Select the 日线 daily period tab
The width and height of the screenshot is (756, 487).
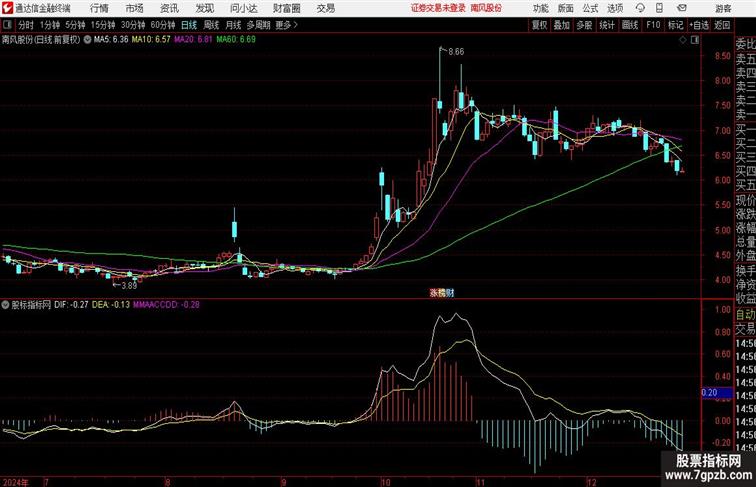(x=189, y=25)
